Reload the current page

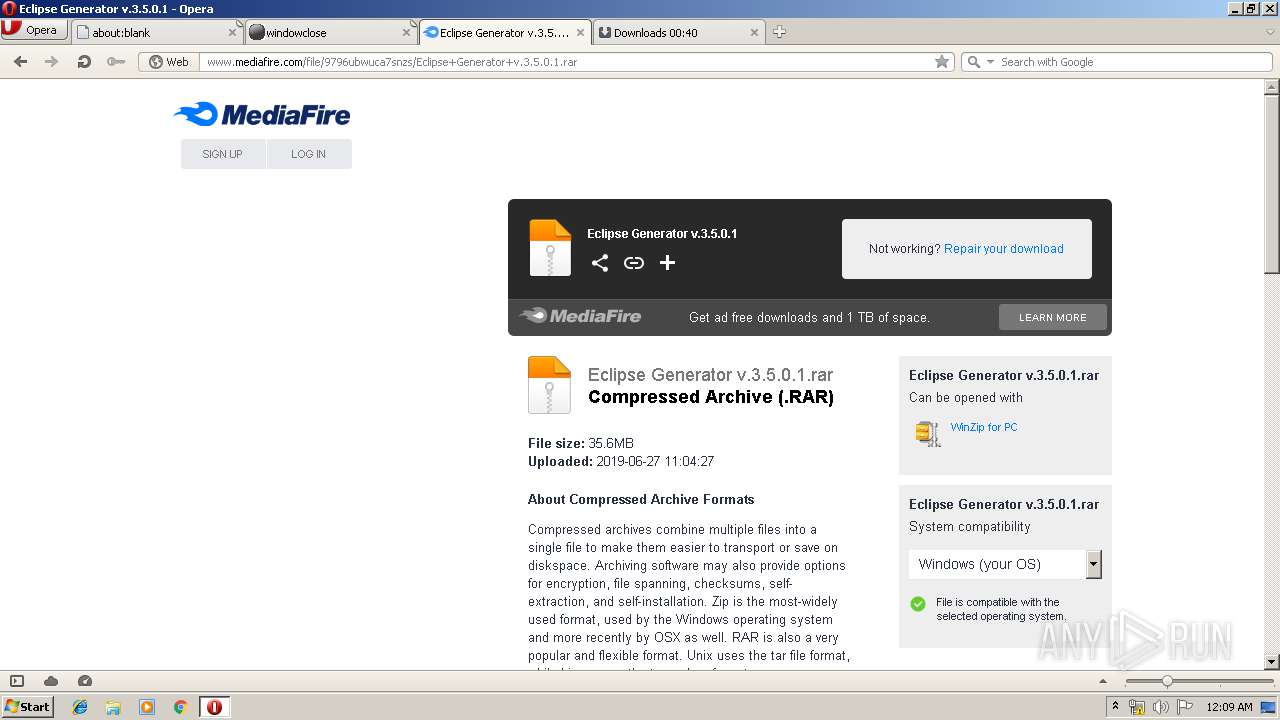[x=84, y=62]
